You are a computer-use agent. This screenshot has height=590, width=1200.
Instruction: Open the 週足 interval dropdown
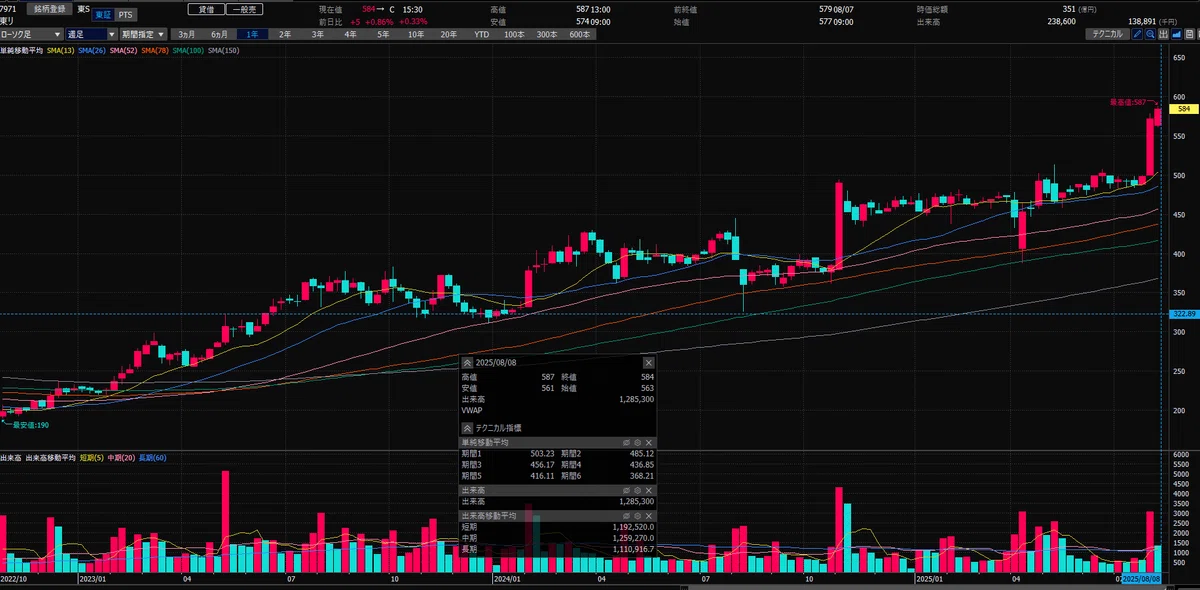90,33
